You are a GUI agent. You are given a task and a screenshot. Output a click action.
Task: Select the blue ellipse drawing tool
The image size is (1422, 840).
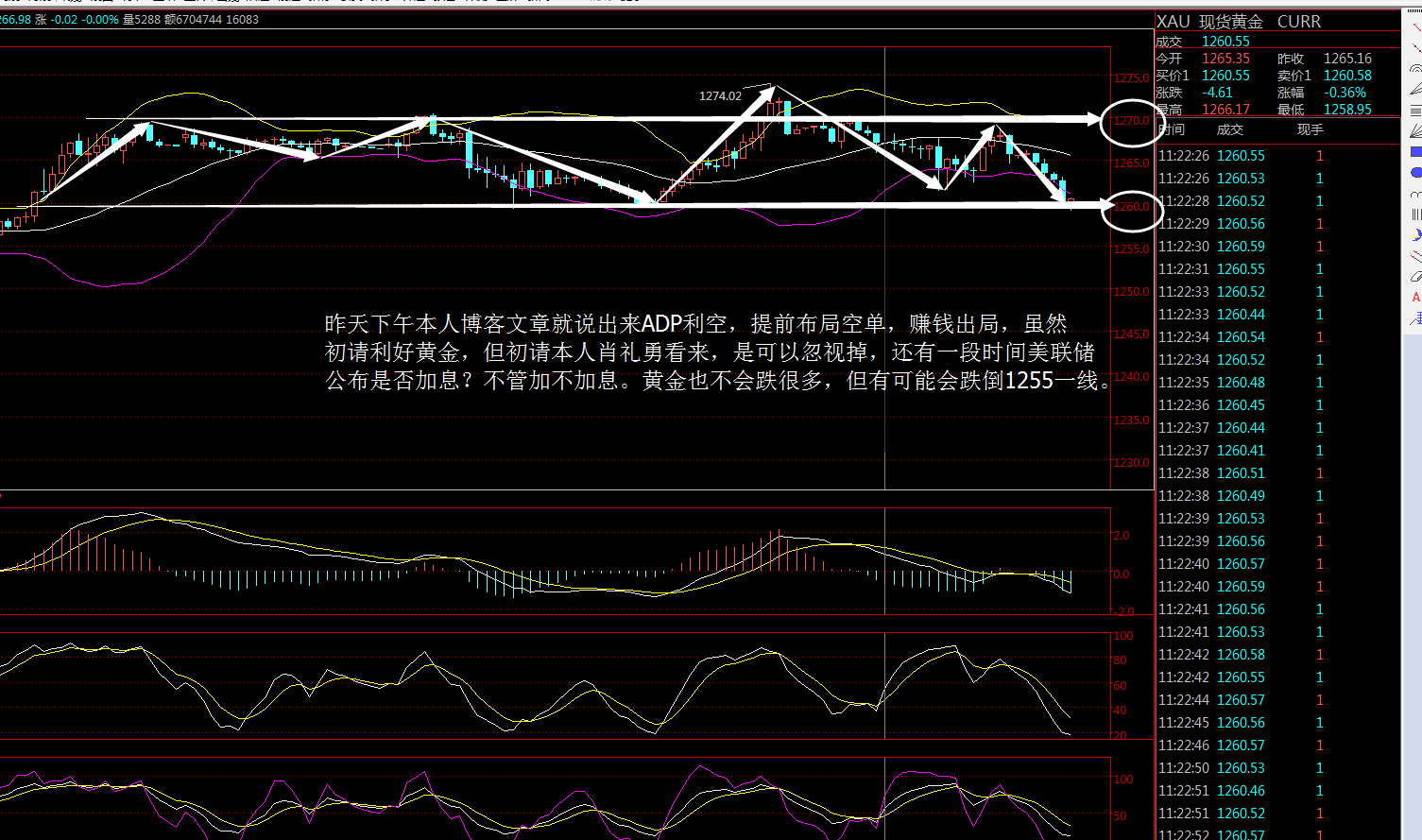1415,173
